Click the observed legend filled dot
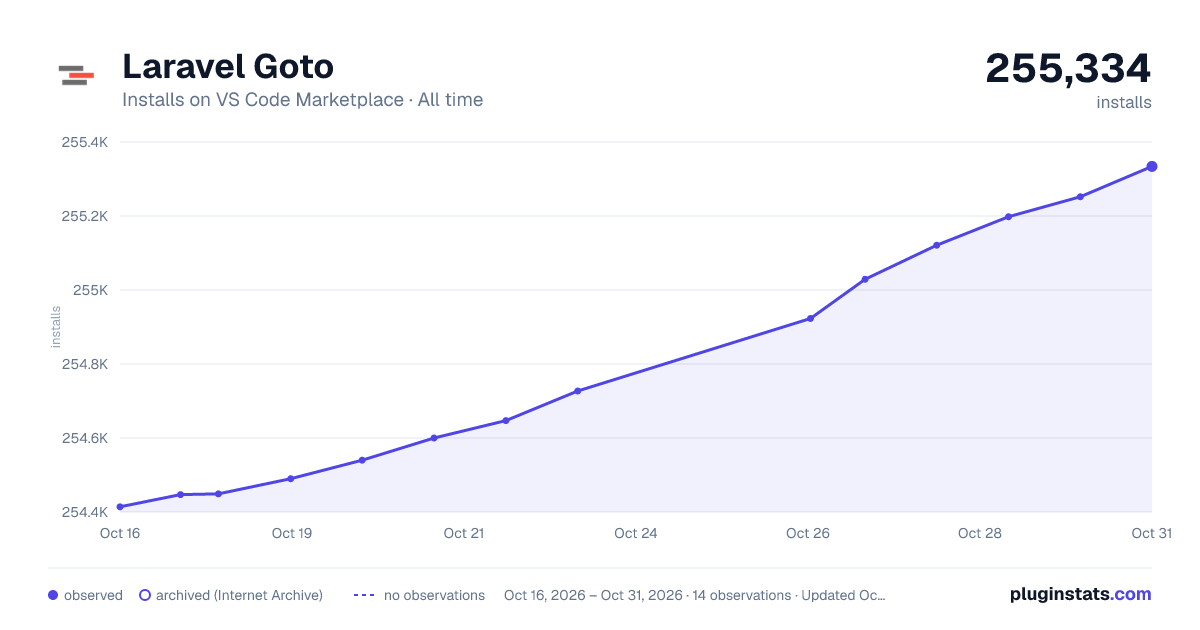The width and height of the screenshot is (1200, 630). click(53, 595)
